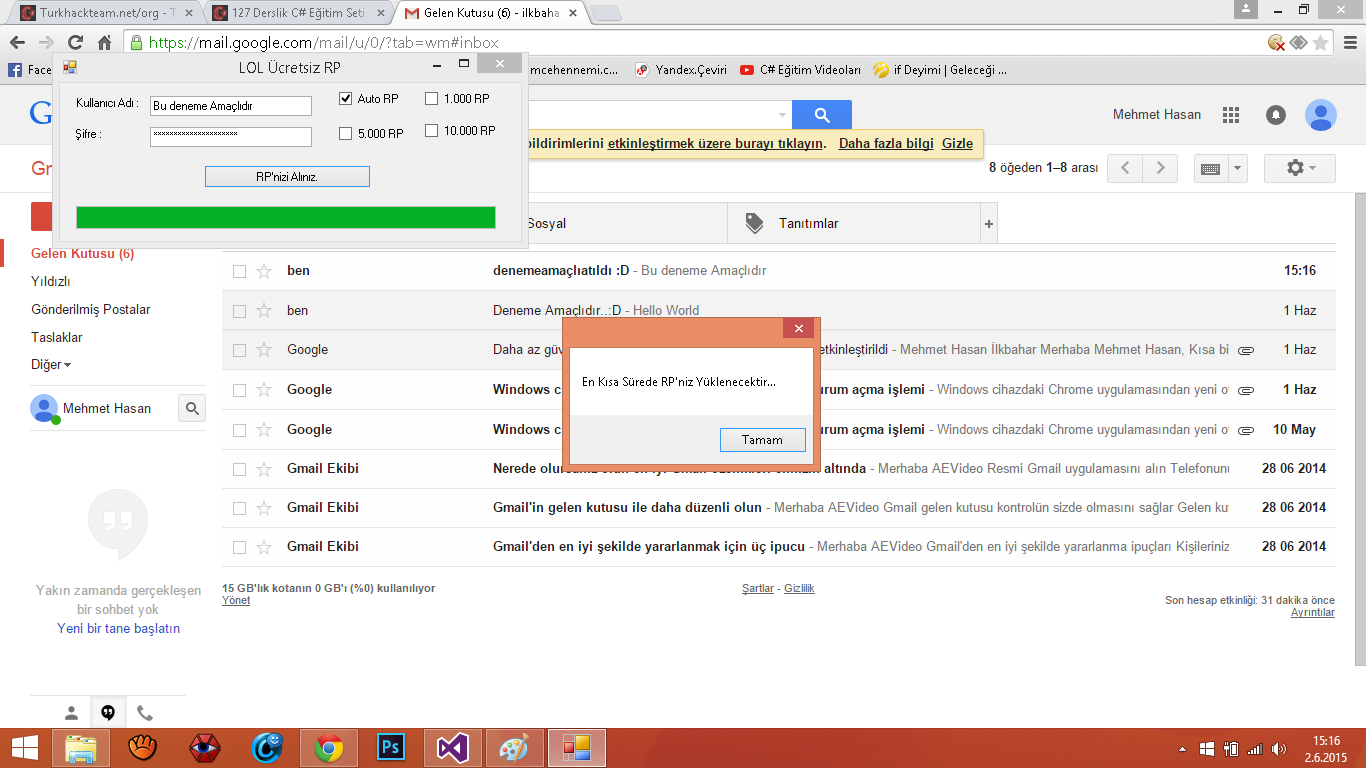This screenshot has height=768, width=1366.
Task: Select checkbox for 'Gmail'den en iyi şekilde' email
Action: [x=239, y=547]
